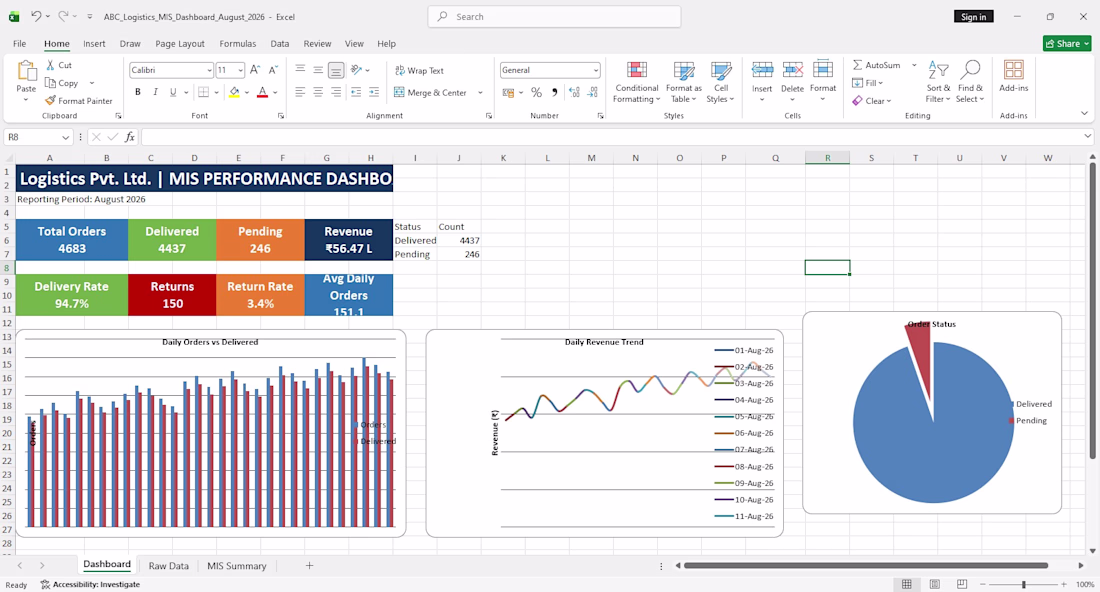Decrease indent in Alignment group

tap(356, 92)
